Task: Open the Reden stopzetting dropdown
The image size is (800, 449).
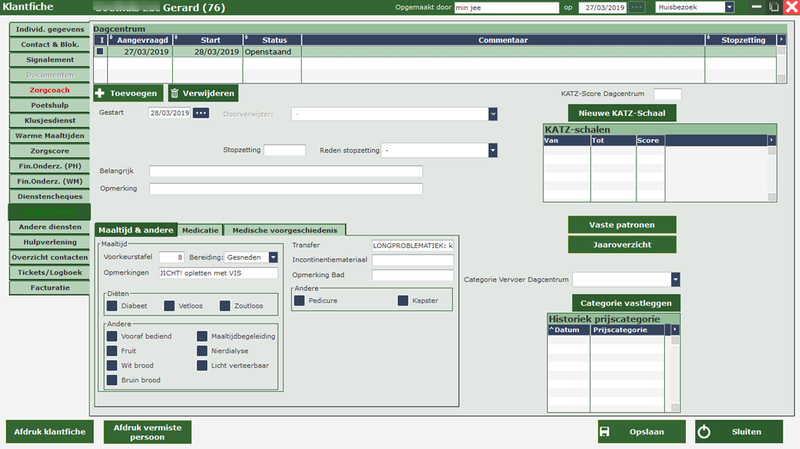Action: (493, 150)
